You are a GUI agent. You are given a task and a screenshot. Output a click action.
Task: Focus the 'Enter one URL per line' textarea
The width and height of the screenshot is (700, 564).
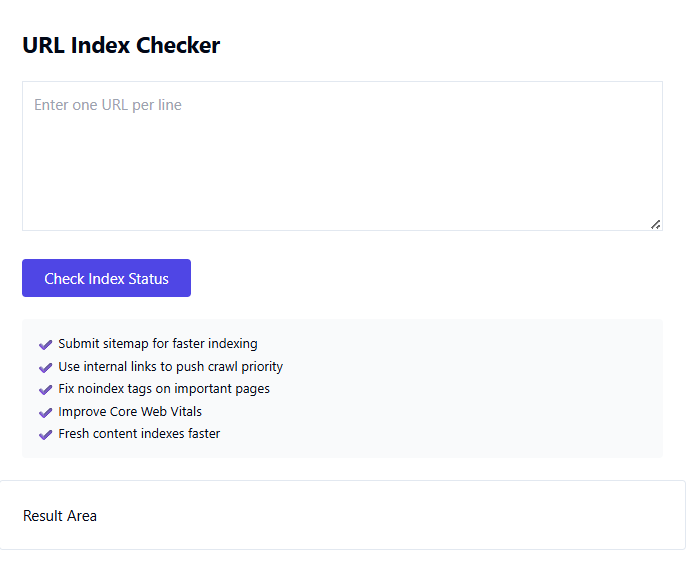coord(342,156)
